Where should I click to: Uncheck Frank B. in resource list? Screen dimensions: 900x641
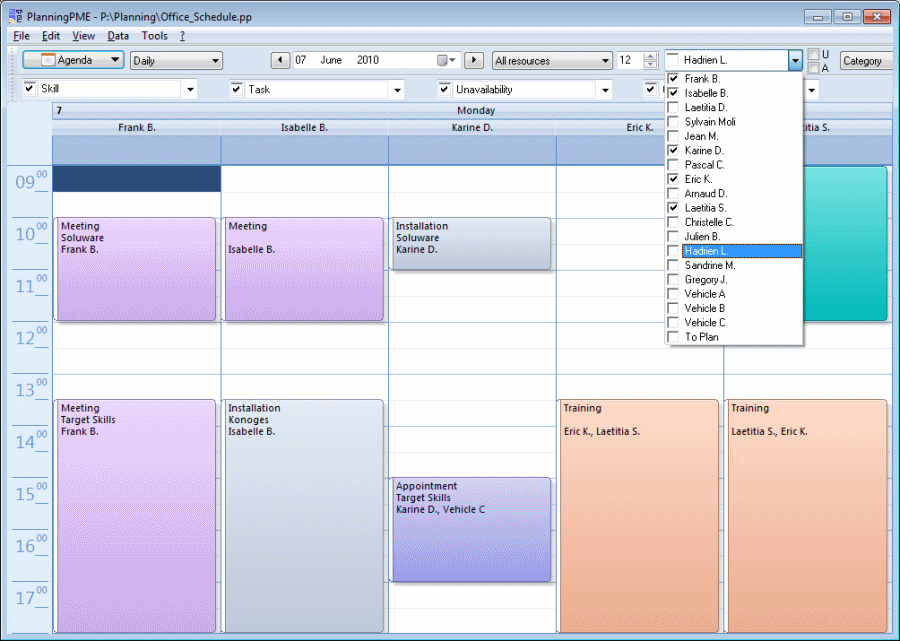click(x=673, y=79)
